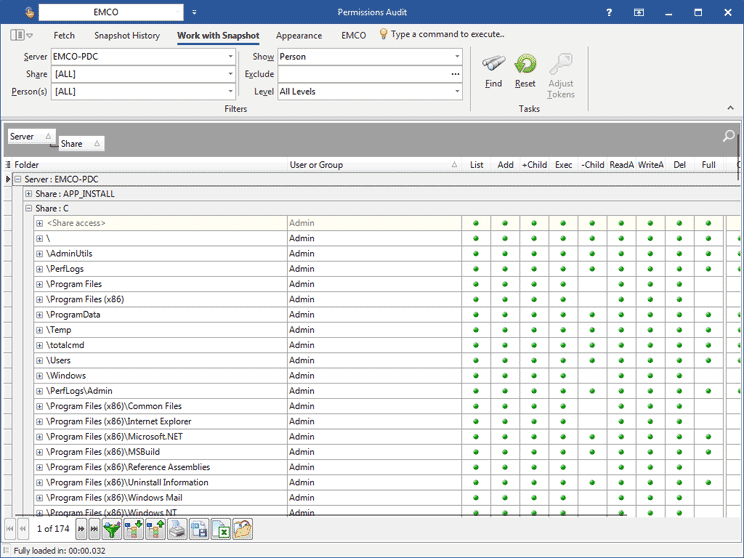
Task: Click the Exclude field ellipsis button
Action: [456, 74]
